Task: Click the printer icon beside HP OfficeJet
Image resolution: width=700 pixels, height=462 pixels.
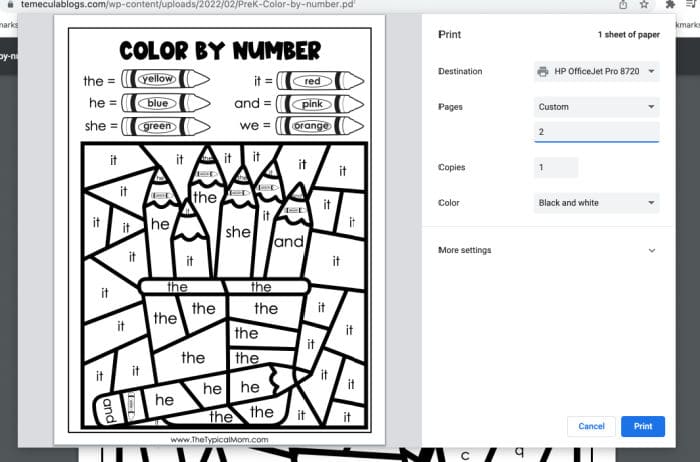Action: coord(543,71)
